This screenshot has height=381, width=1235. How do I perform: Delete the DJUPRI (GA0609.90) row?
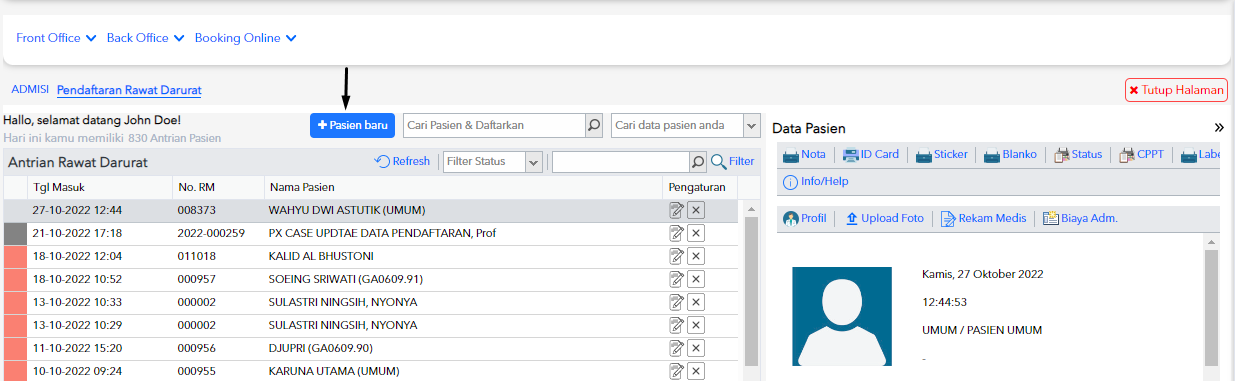[x=697, y=348]
